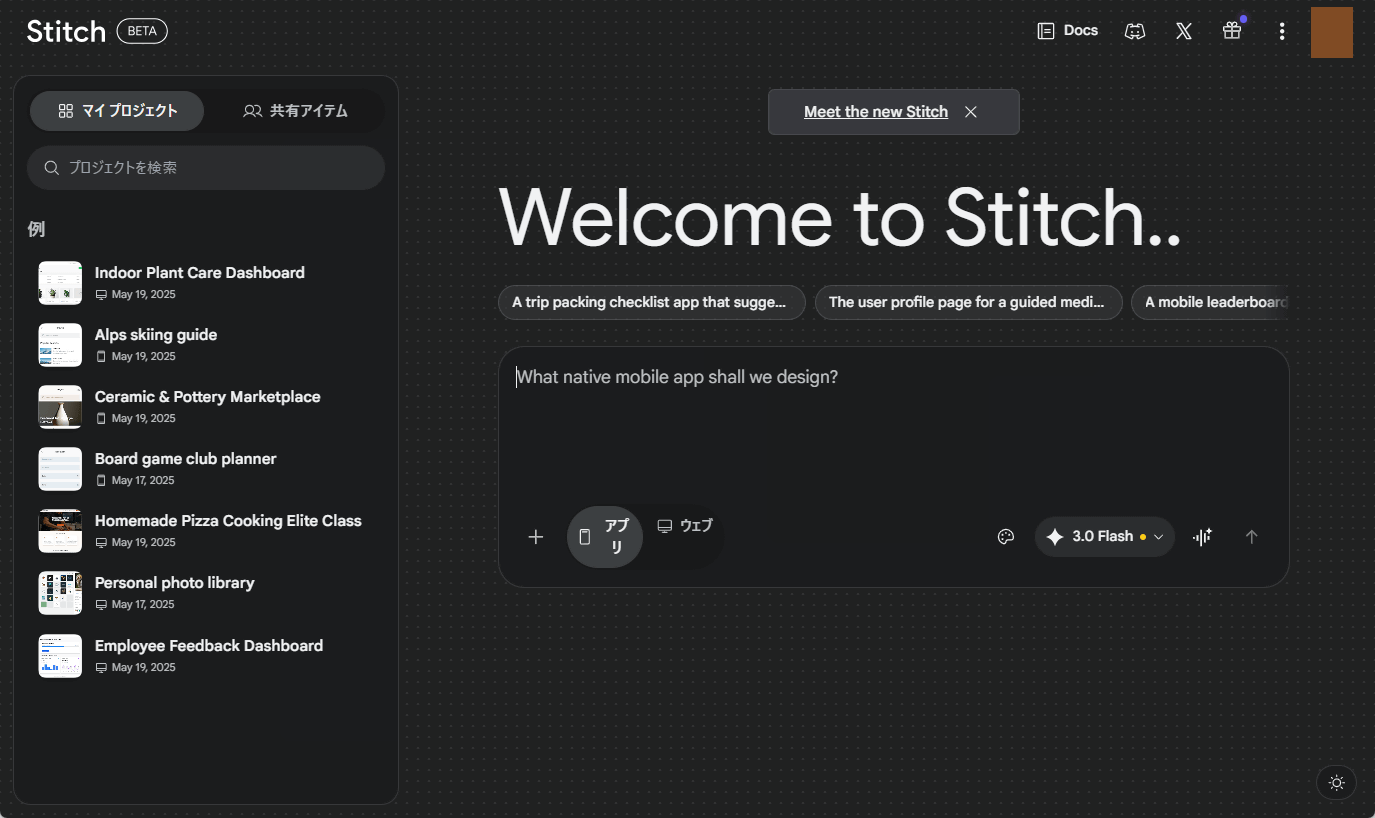This screenshot has height=818, width=1375.
Task: Start voice input with the waveform icon
Action: [1202, 537]
